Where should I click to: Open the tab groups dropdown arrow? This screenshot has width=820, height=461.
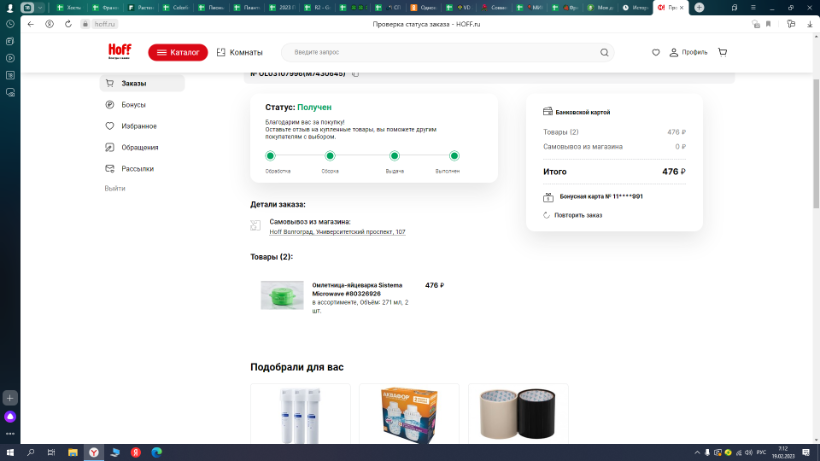pos(40,7)
